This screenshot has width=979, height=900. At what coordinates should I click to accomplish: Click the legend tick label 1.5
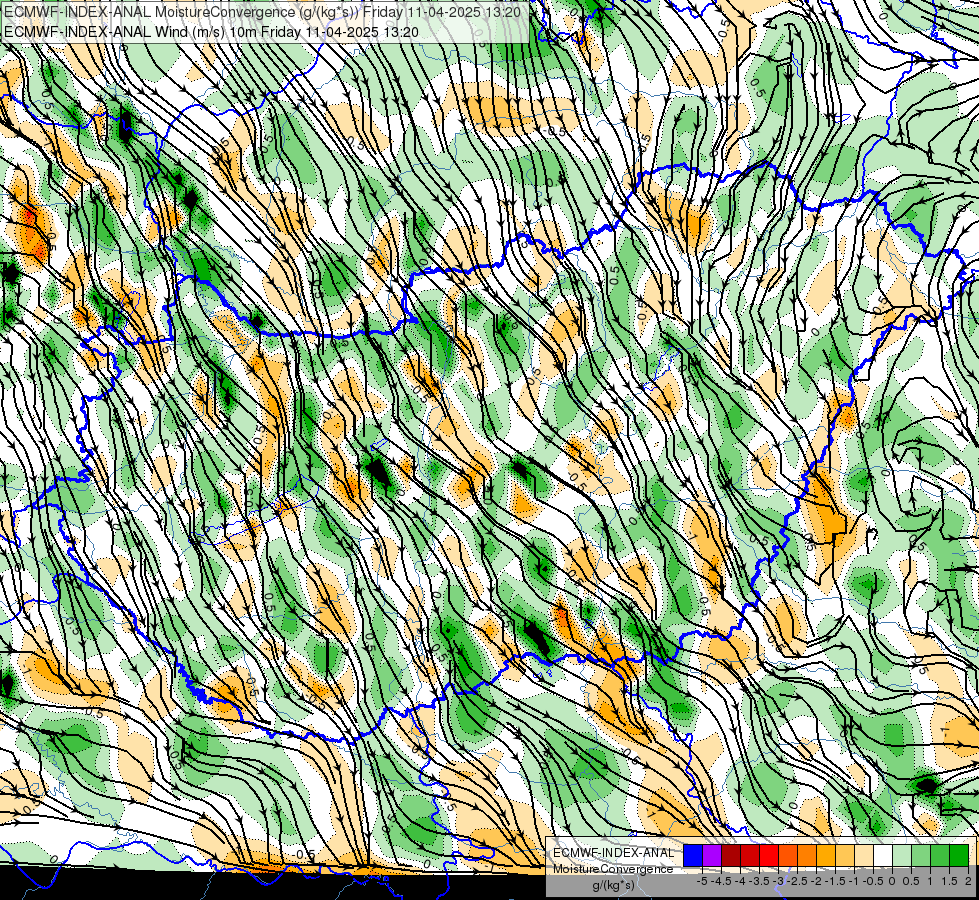click(948, 881)
